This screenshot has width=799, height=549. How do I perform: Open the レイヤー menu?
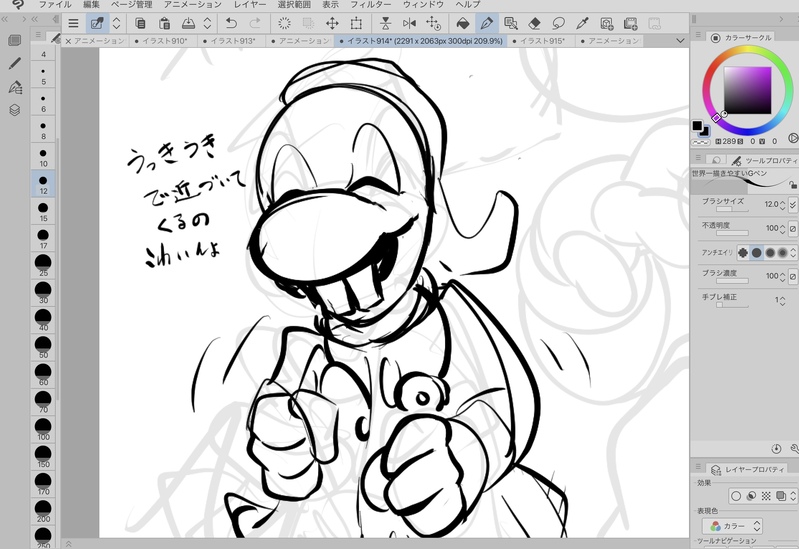(250, 5)
